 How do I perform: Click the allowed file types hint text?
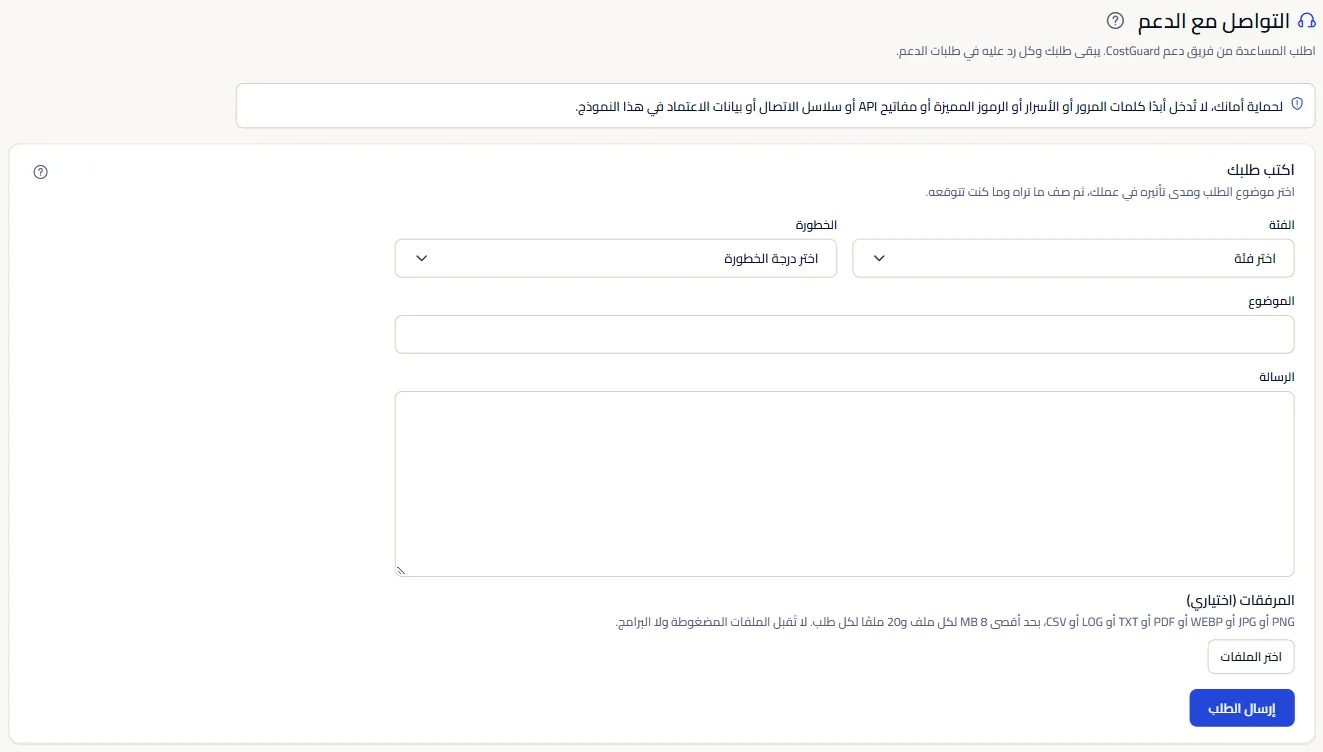coord(955,622)
